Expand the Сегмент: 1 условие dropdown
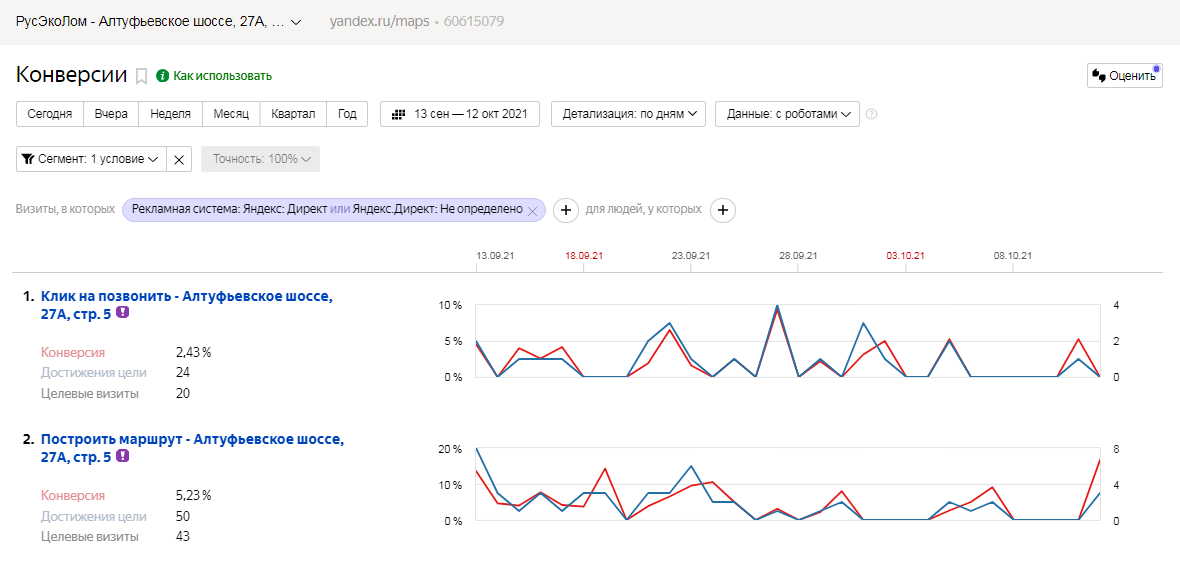Image resolution: width=1180 pixels, height=564 pixels. click(91, 159)
